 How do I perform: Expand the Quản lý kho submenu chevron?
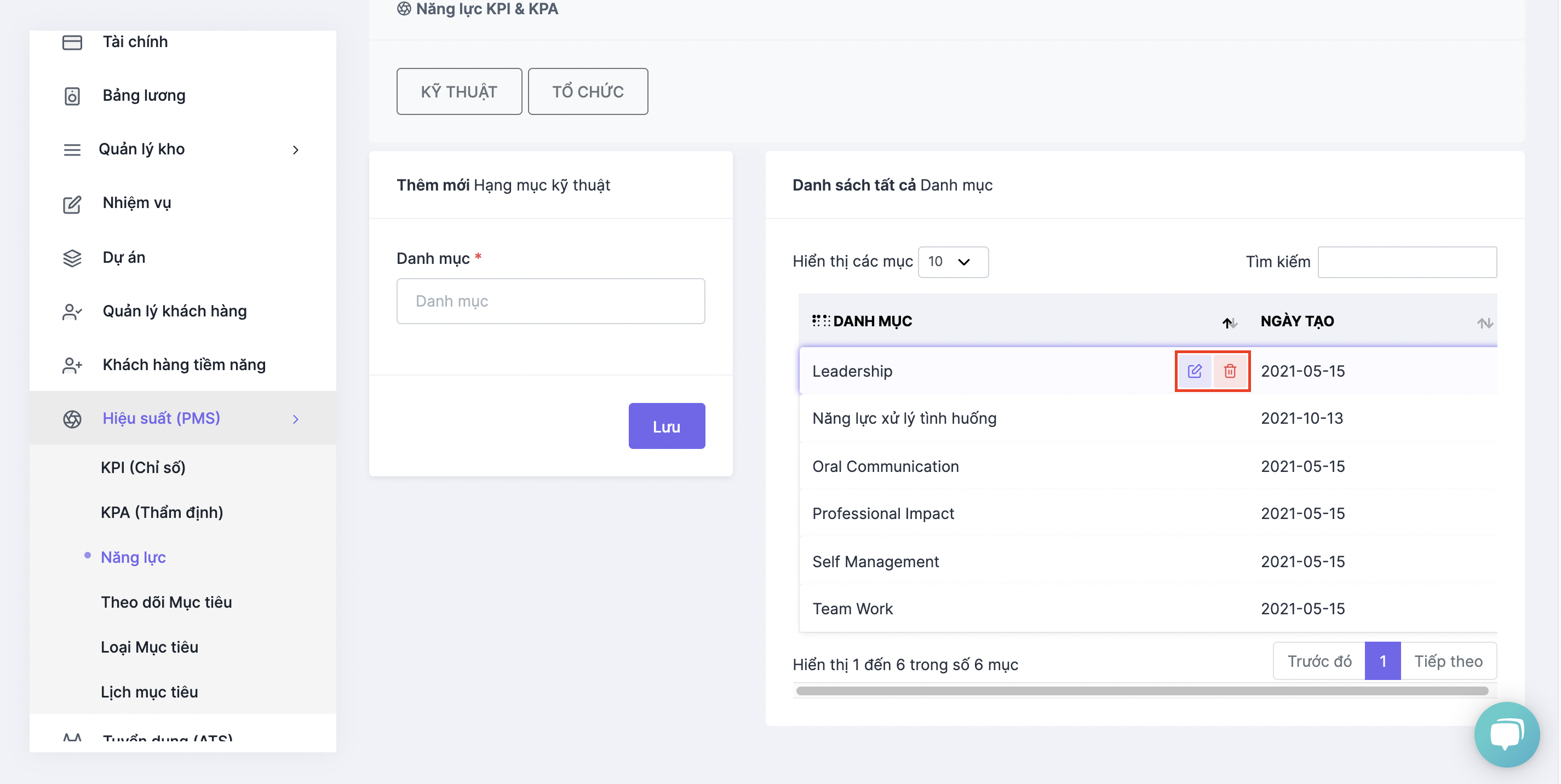(296, 149)
